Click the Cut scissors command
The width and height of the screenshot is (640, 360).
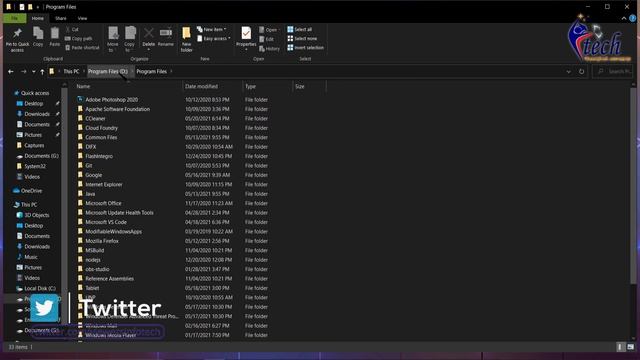(x=72, y=29)
